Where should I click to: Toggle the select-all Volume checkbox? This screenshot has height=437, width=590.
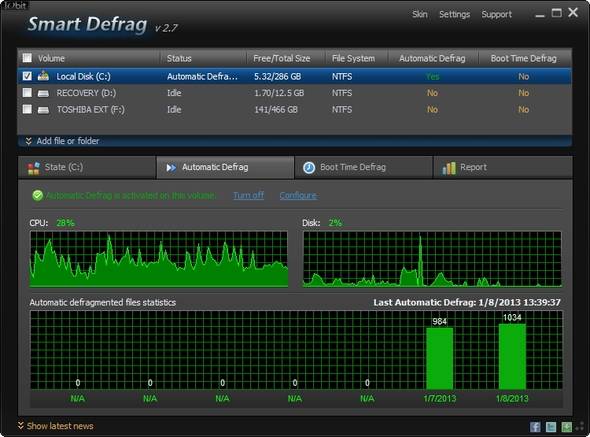(27, 58)
